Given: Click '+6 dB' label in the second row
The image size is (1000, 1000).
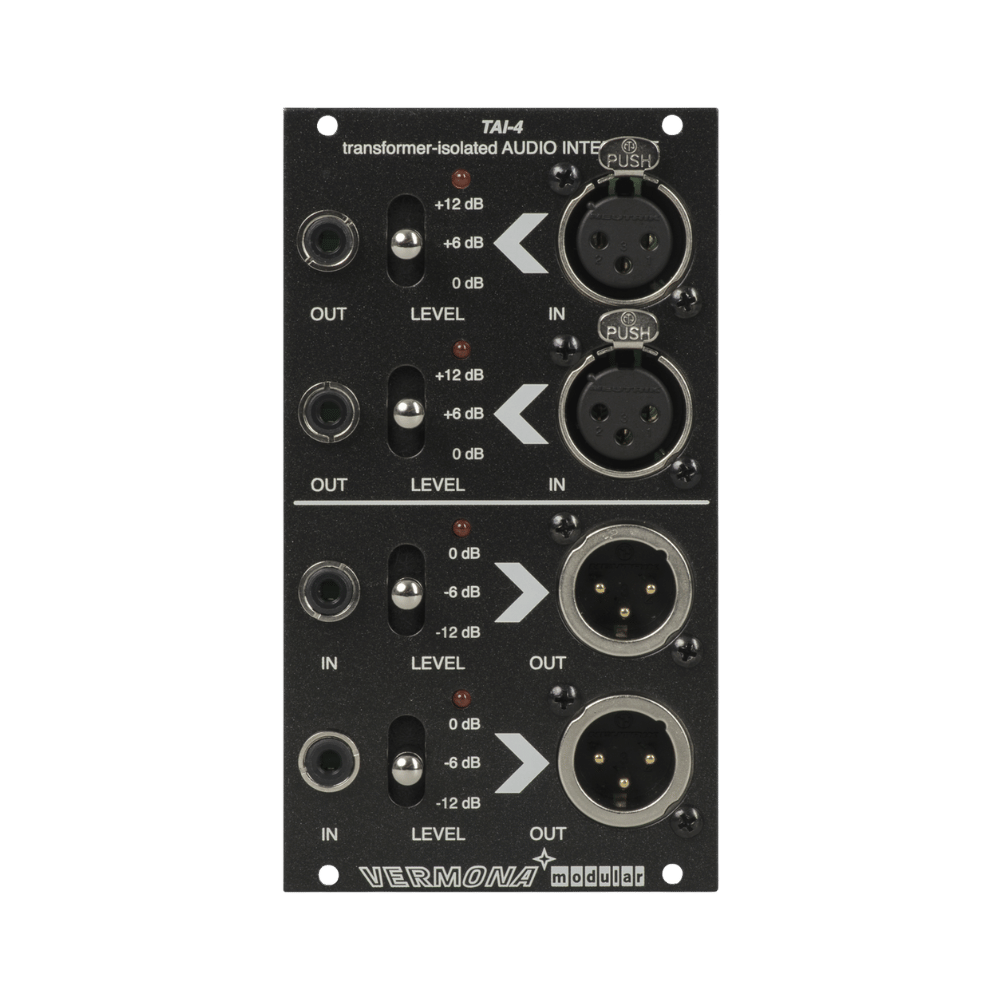Looking at the screenshot, I should (x=464, y=414).
